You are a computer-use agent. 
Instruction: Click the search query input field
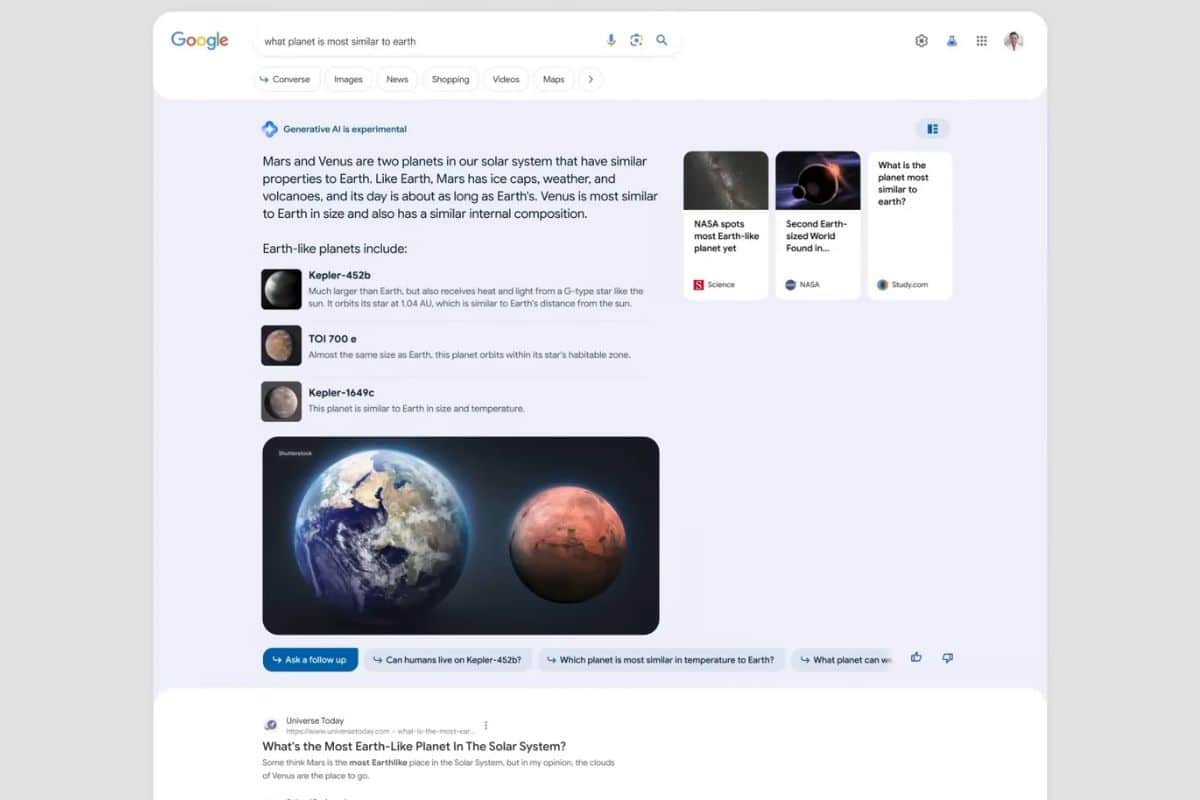click(430, 41)
